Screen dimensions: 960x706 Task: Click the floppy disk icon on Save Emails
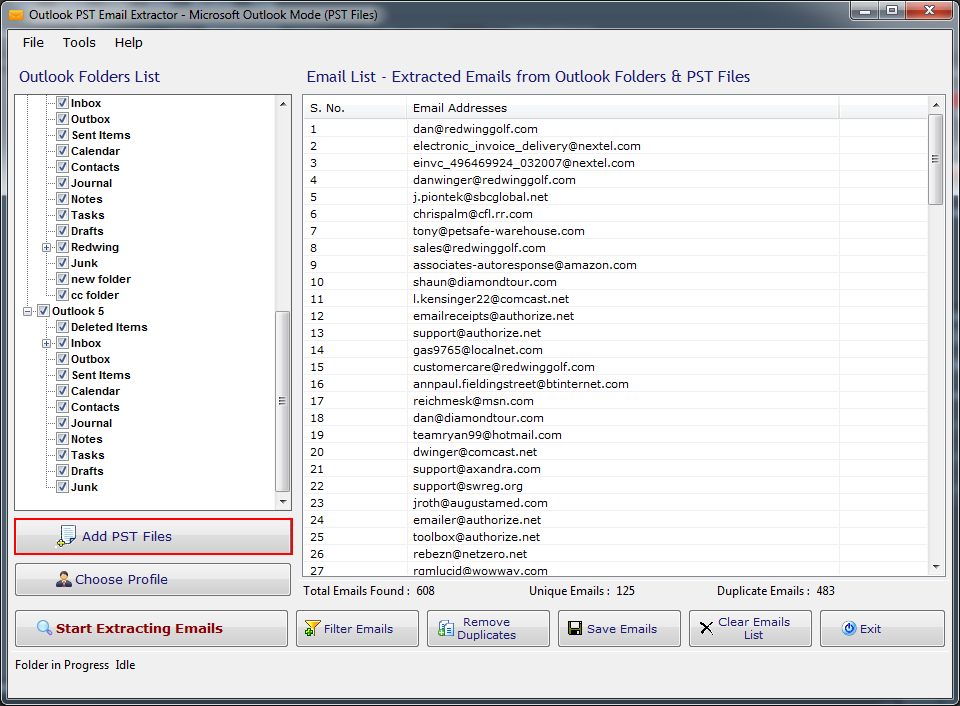[x=575, y=628]
